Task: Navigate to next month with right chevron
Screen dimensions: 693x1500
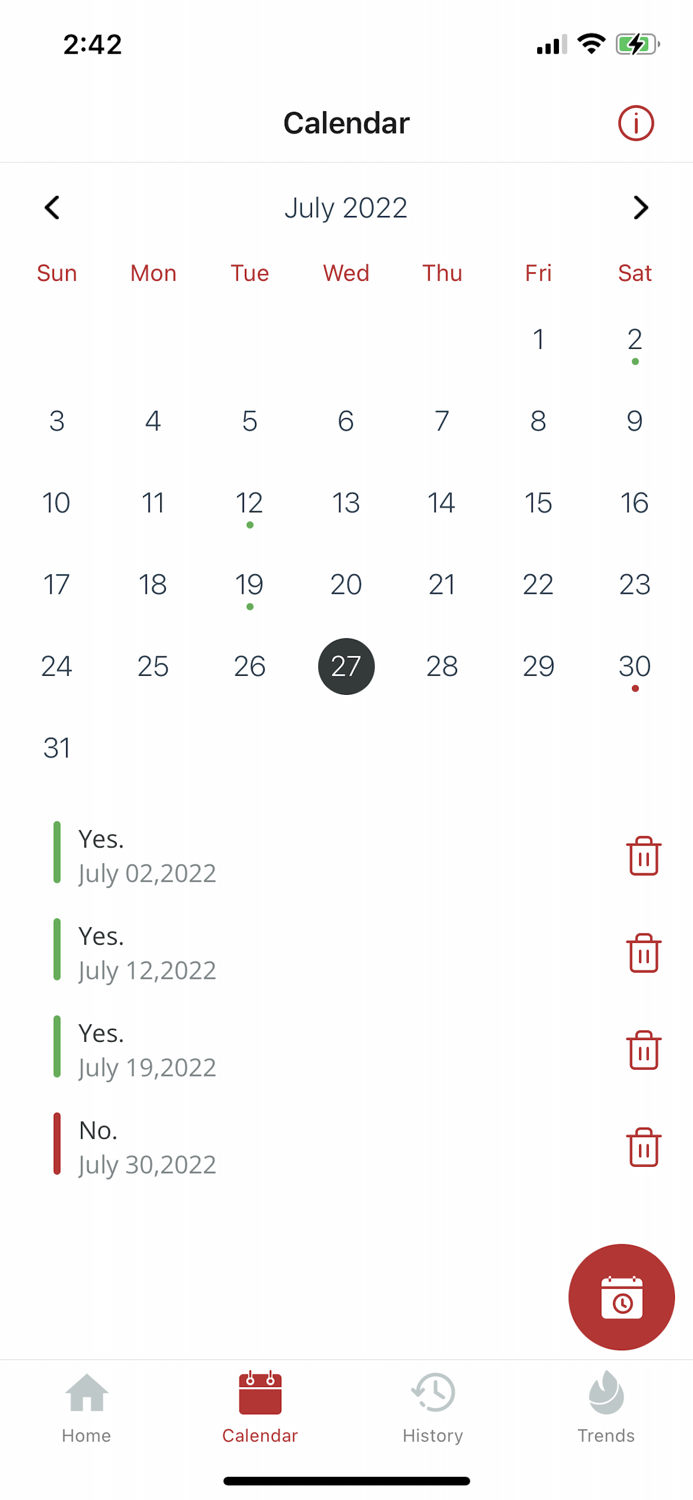Action: pyautogui.click(x=641, y=207)
